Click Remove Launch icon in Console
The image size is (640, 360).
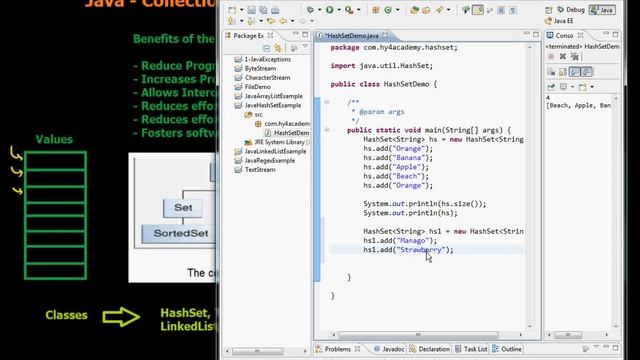[563, 56]
